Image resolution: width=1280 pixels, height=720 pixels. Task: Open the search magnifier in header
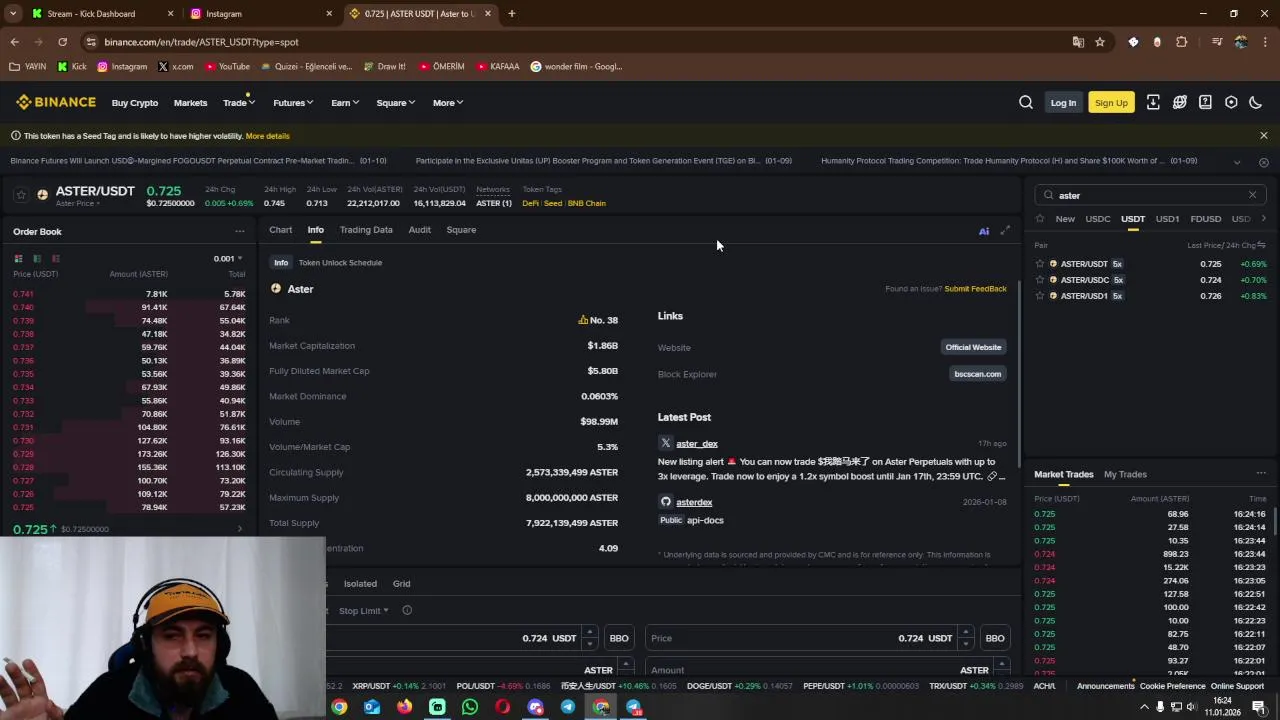click(x=1026, y=102)
